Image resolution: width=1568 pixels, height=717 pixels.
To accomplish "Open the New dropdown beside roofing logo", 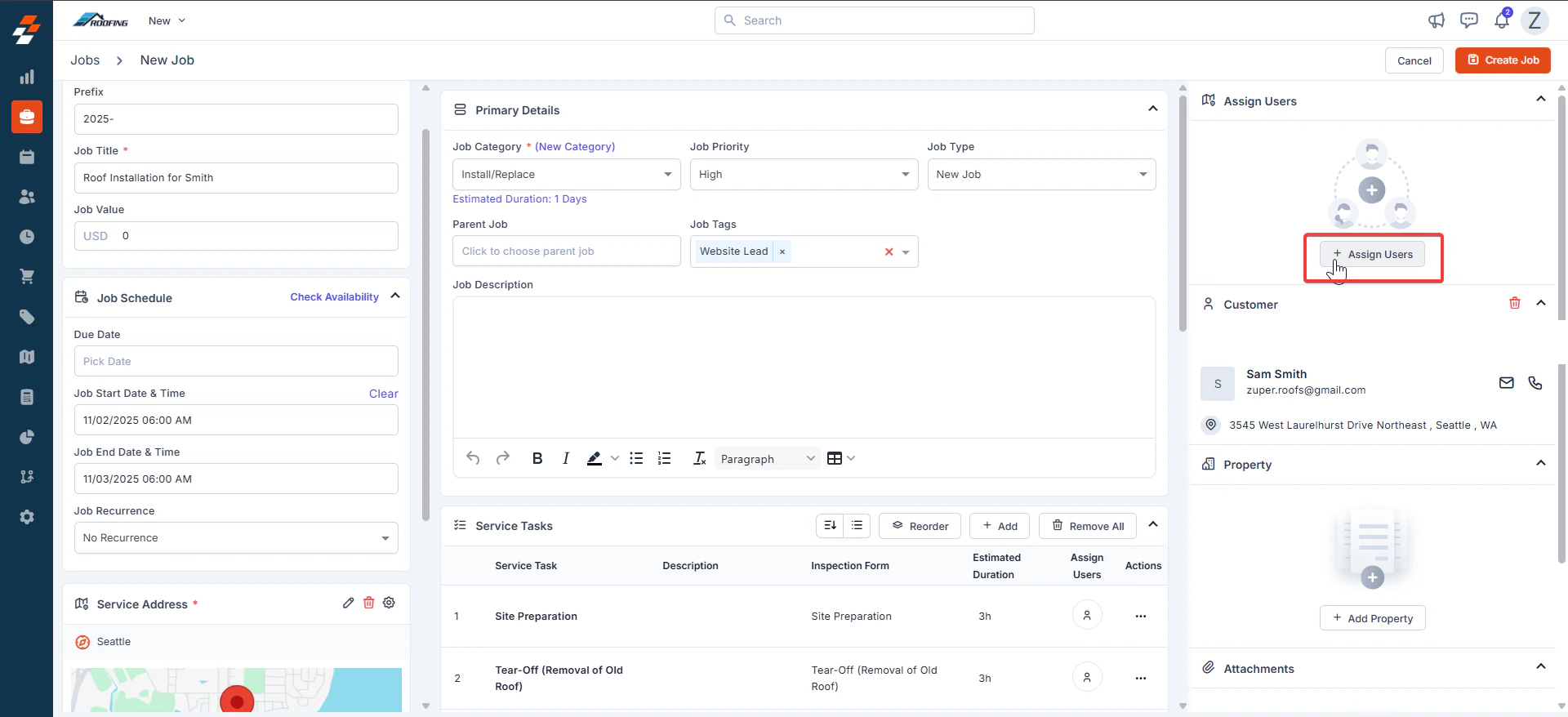I will click(167, 20).
